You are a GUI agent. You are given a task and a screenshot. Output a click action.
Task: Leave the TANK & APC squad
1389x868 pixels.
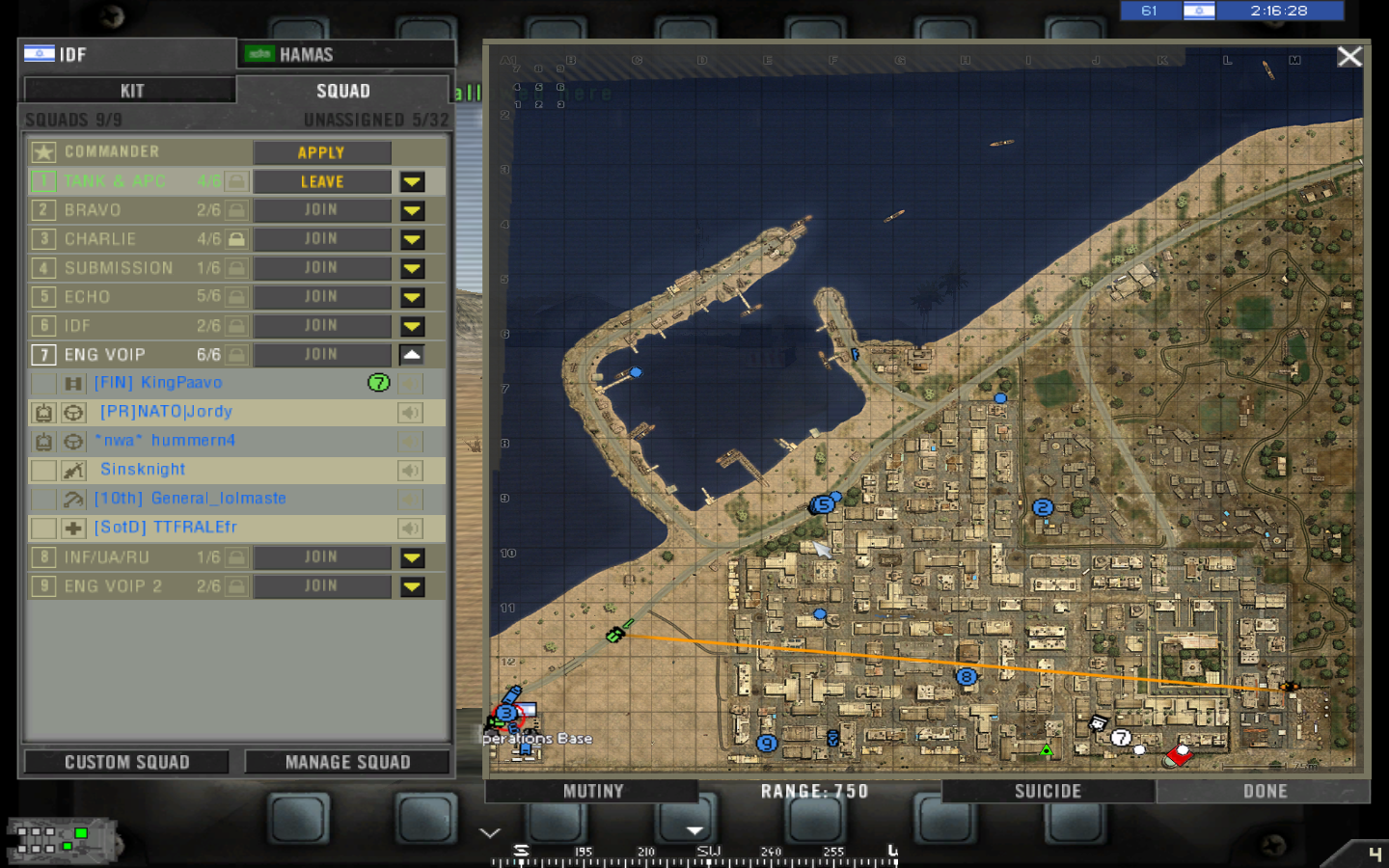[322, 181]
